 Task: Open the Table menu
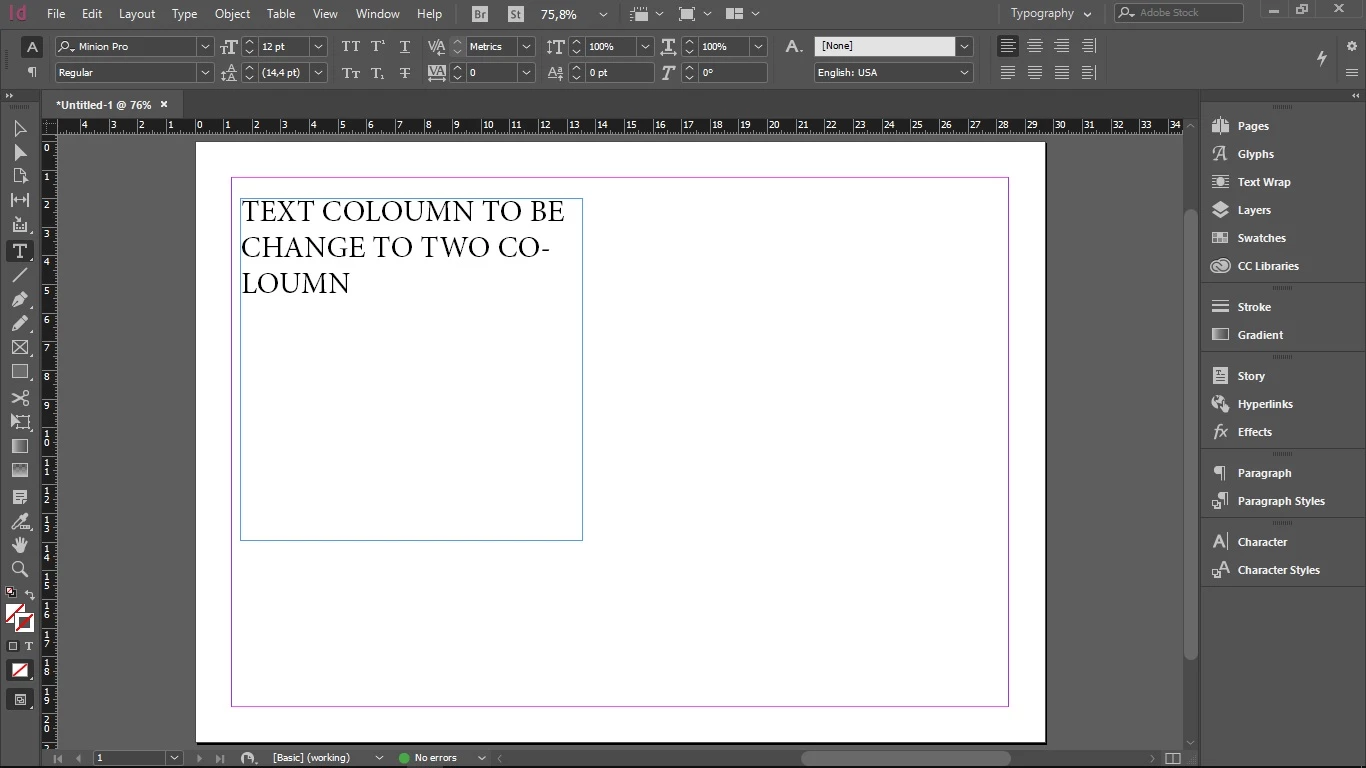(x=281, y=14)
